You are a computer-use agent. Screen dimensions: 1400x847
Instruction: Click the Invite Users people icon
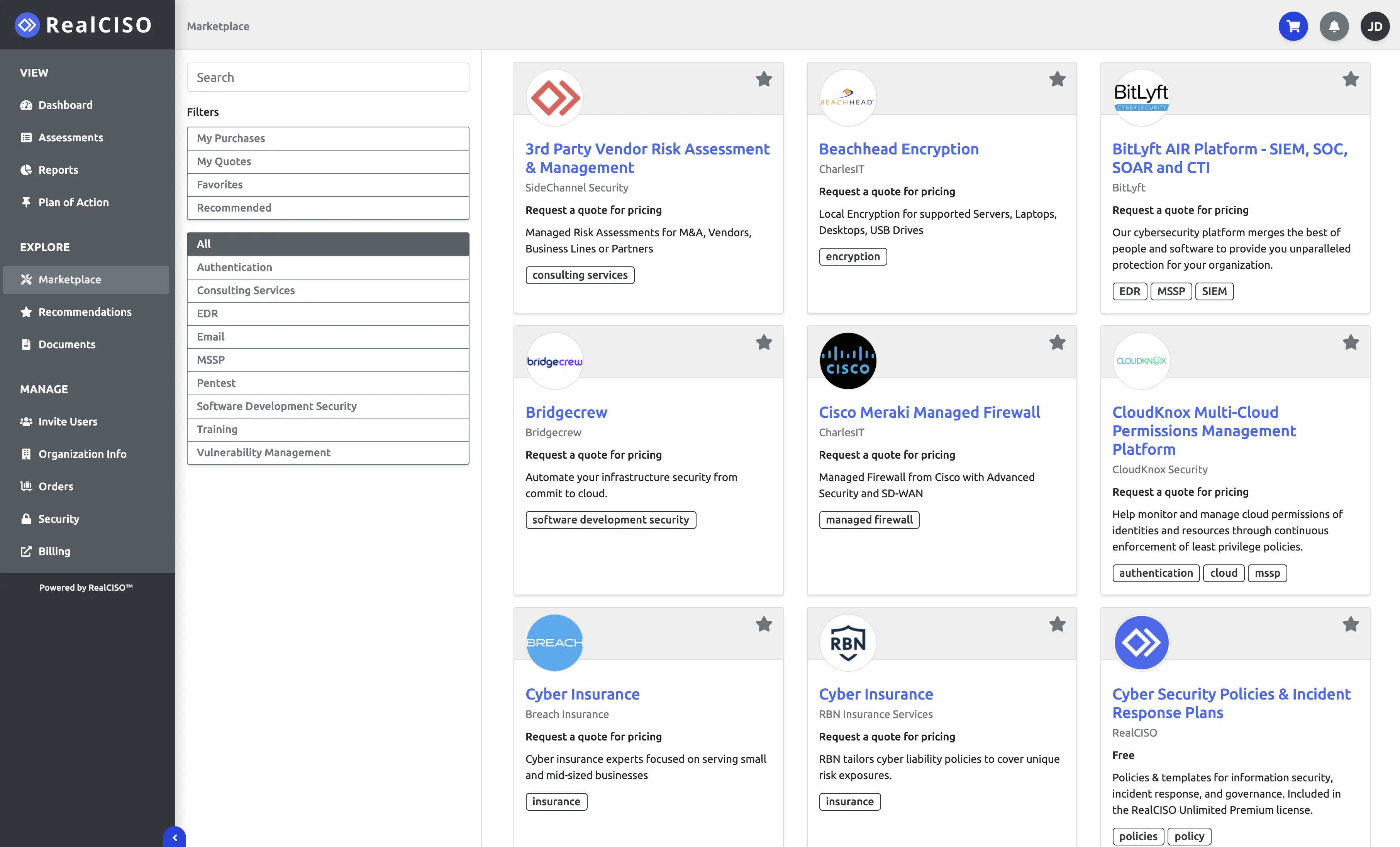(26, 422)
